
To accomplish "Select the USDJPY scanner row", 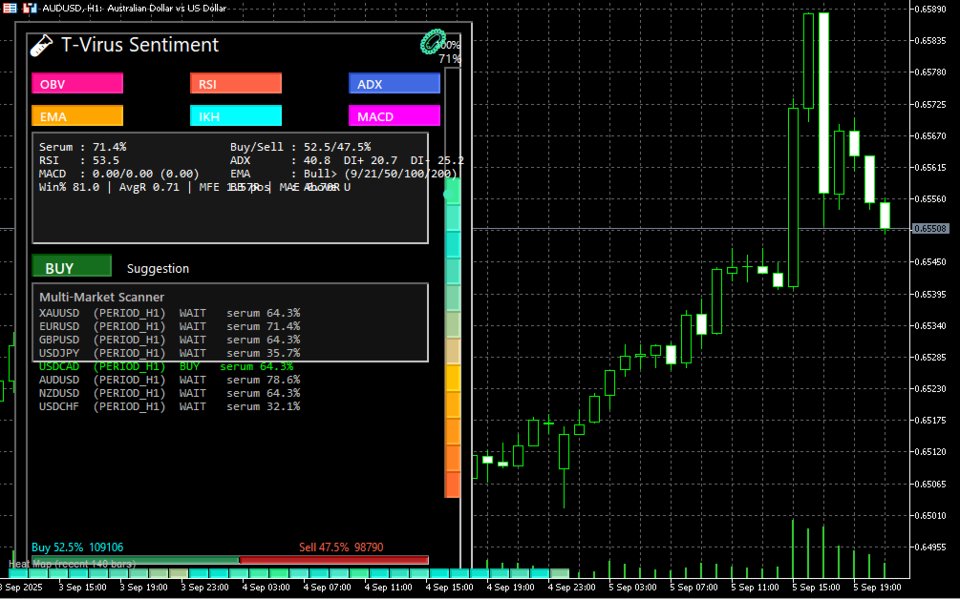I will pos(170,353).
